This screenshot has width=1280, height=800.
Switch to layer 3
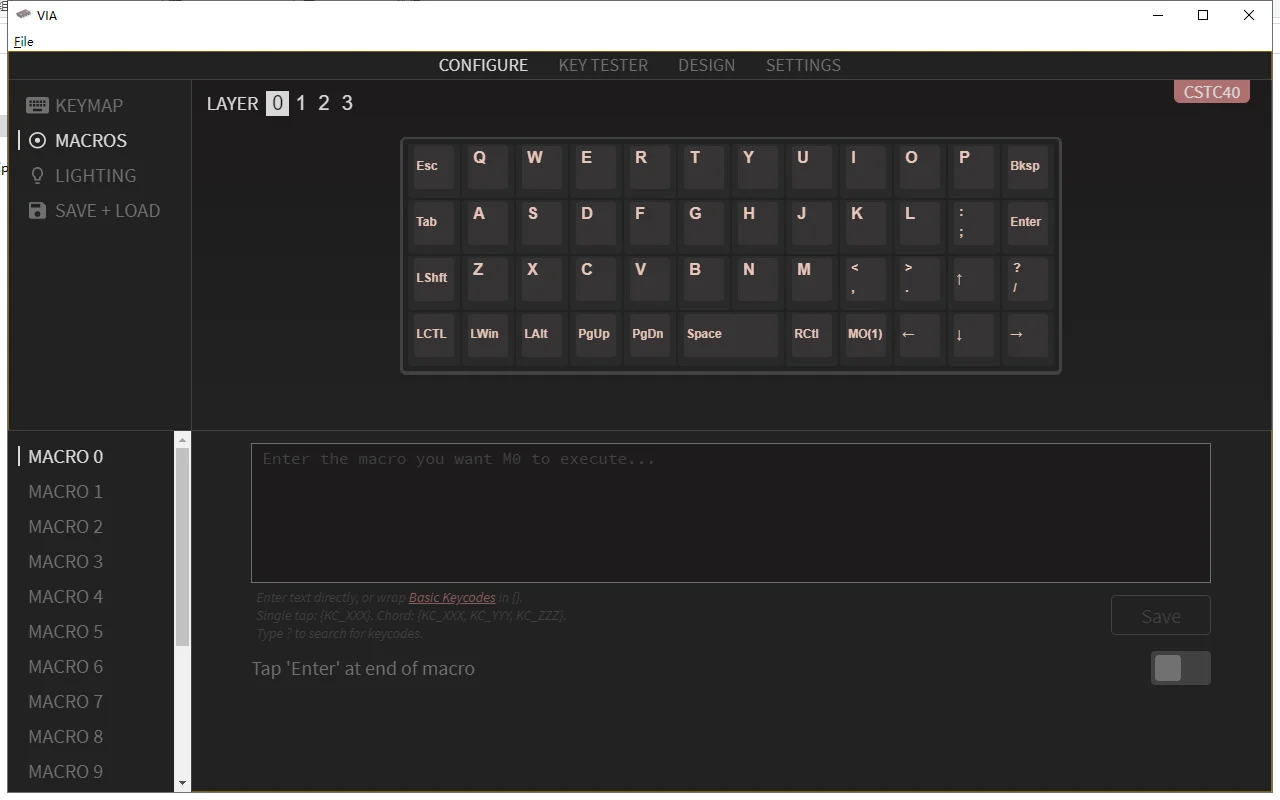347,103
